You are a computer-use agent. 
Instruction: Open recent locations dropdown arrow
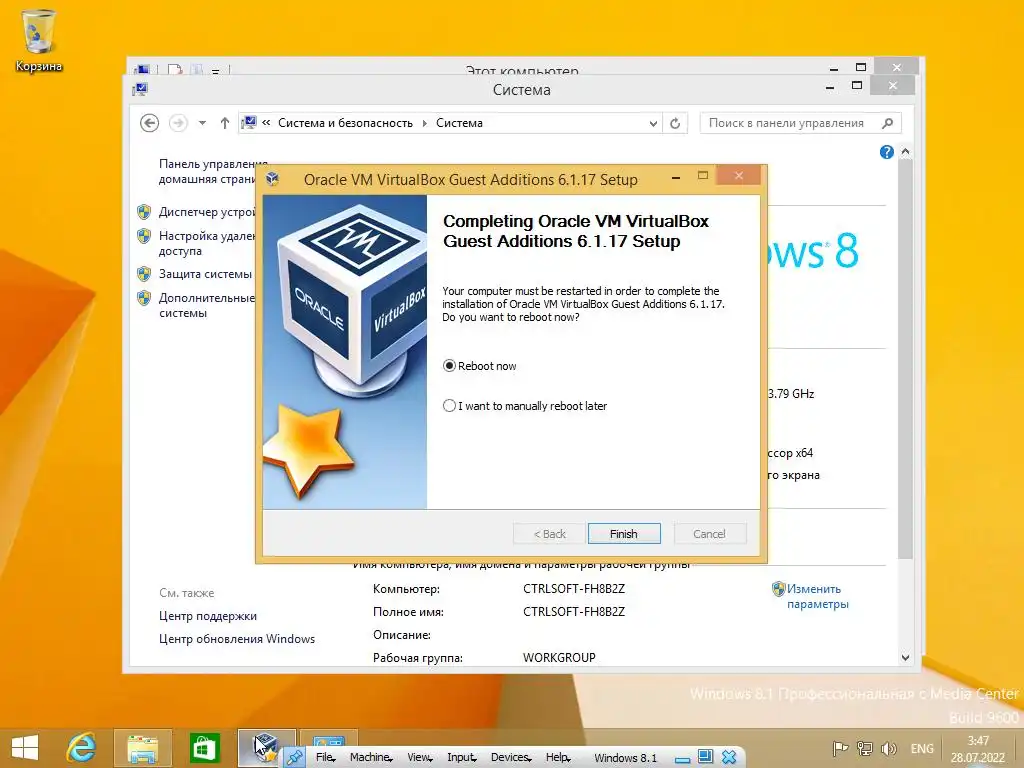(x=202, y=123)
